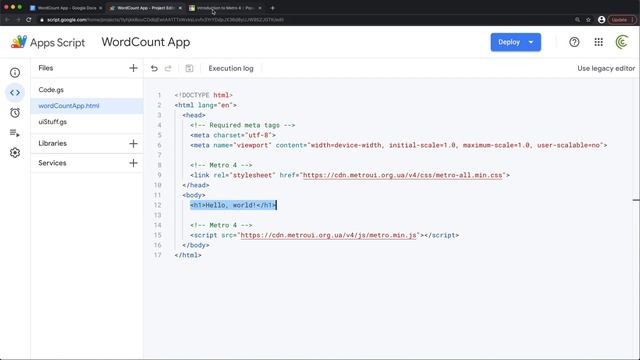Switch to WordCount App Google Docs tab

pos(65,8)
